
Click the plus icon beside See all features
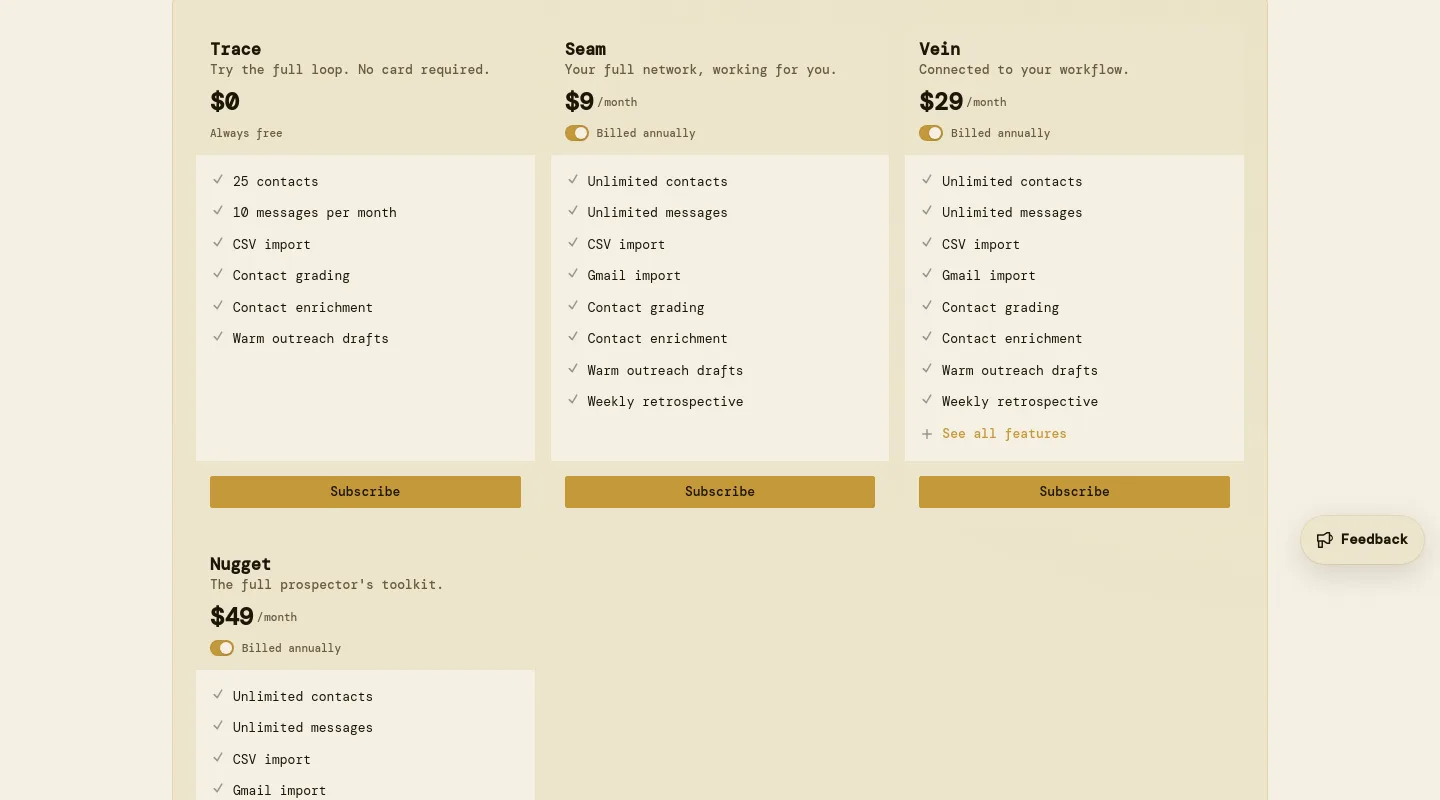927,434
